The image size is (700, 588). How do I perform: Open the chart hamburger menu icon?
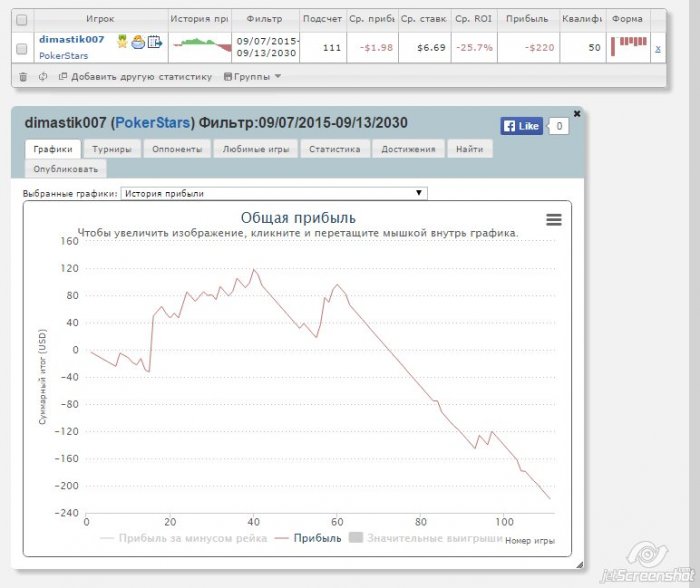[554, 219]
